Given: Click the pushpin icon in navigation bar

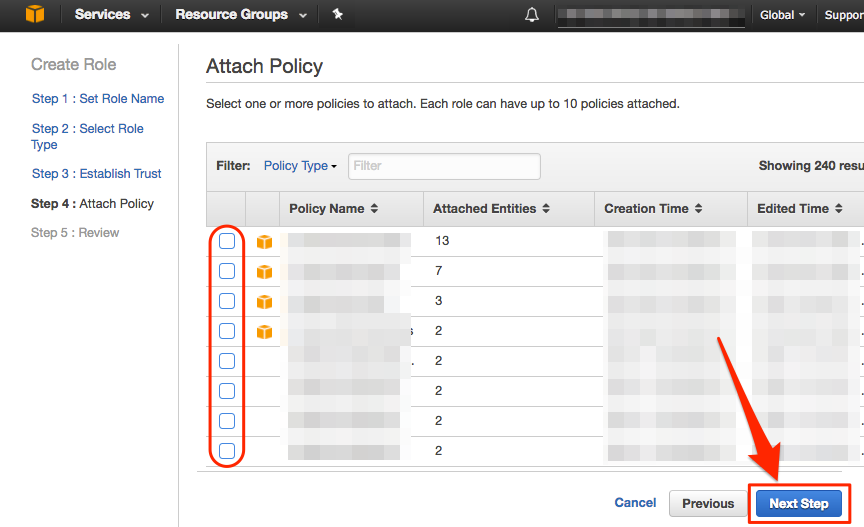Looking at the screenshot, I should [x=337, y=15].
